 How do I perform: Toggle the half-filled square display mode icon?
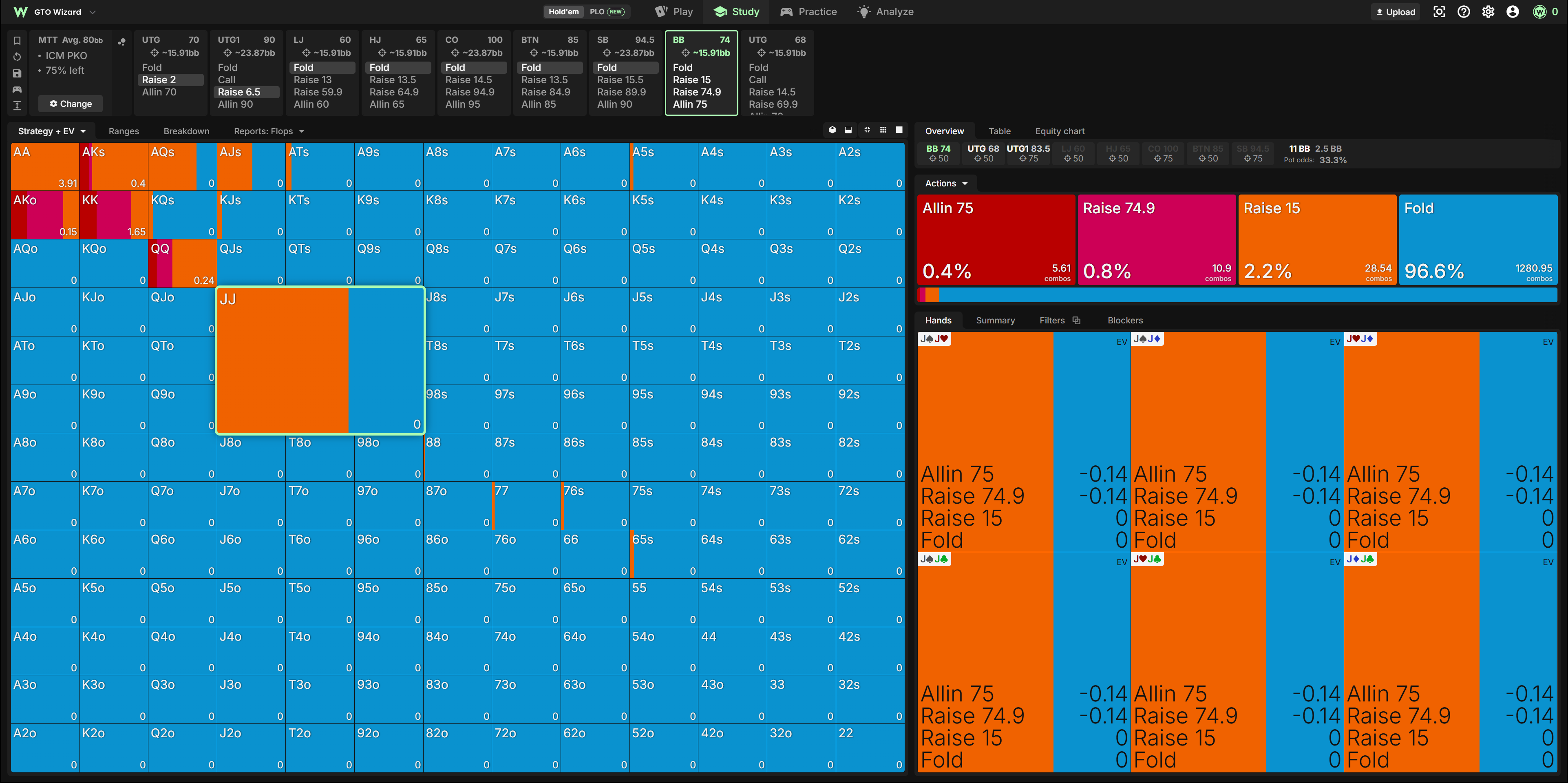coord(848,130)
